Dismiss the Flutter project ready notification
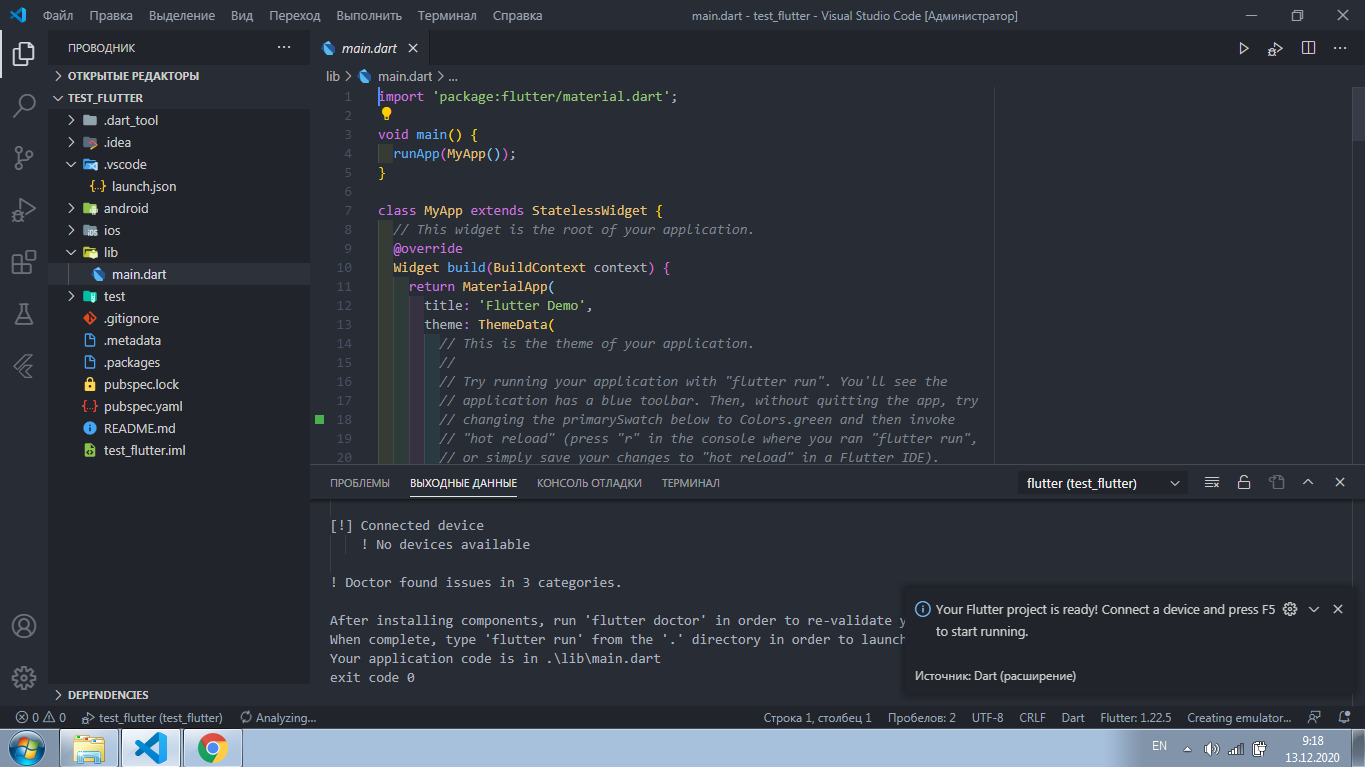 1338,609
